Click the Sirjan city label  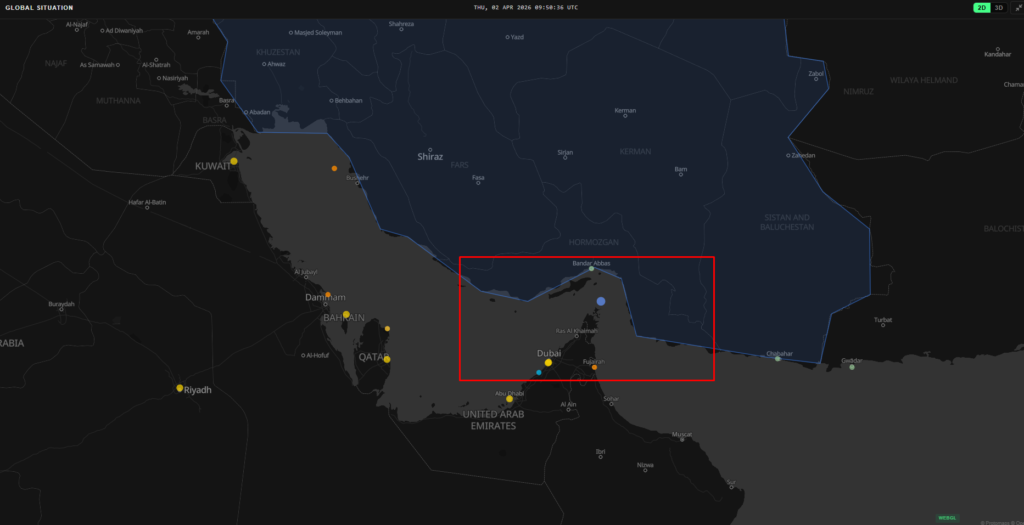tap(565, 152)
